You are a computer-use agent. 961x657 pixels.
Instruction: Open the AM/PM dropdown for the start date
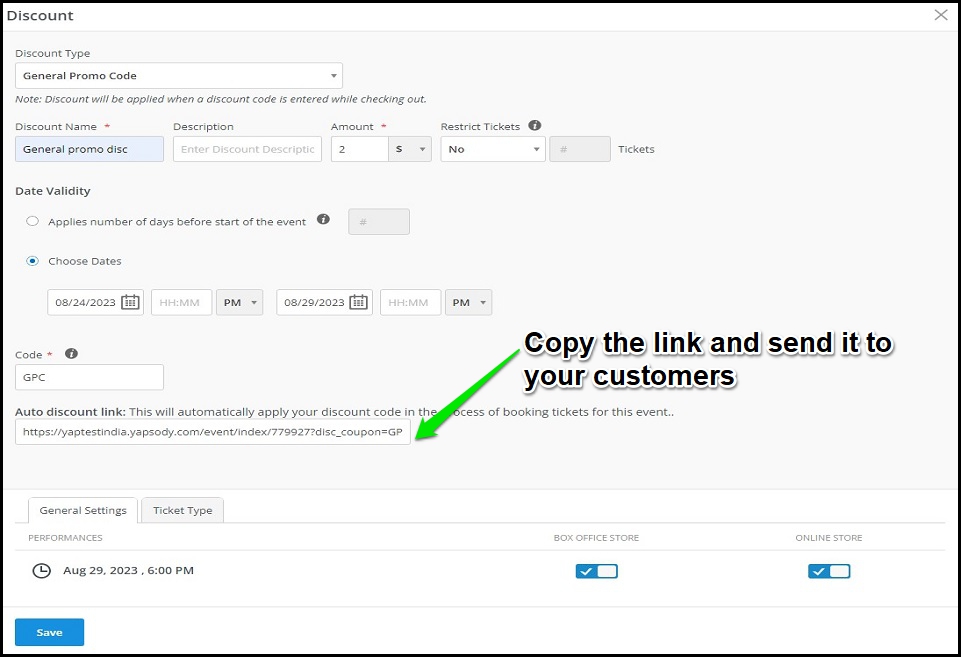pos(239,302)
